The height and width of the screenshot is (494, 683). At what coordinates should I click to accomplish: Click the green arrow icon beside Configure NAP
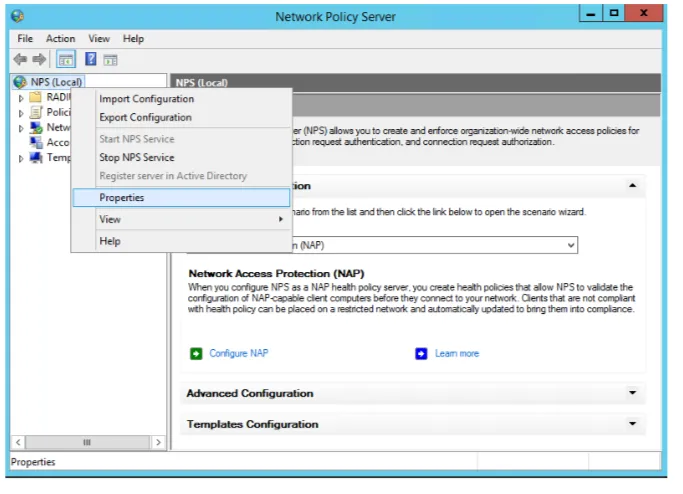196,353
